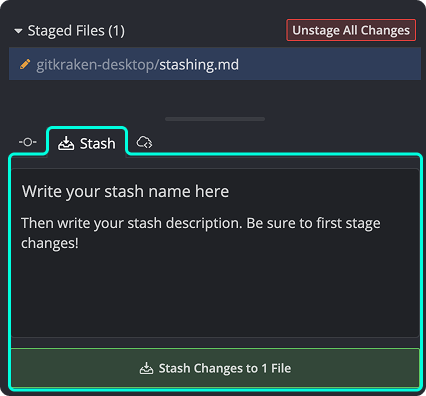Click empty space in stash message box
Image resolution: width=426 pixels, height=396 pixels.
tap(215, 293)
